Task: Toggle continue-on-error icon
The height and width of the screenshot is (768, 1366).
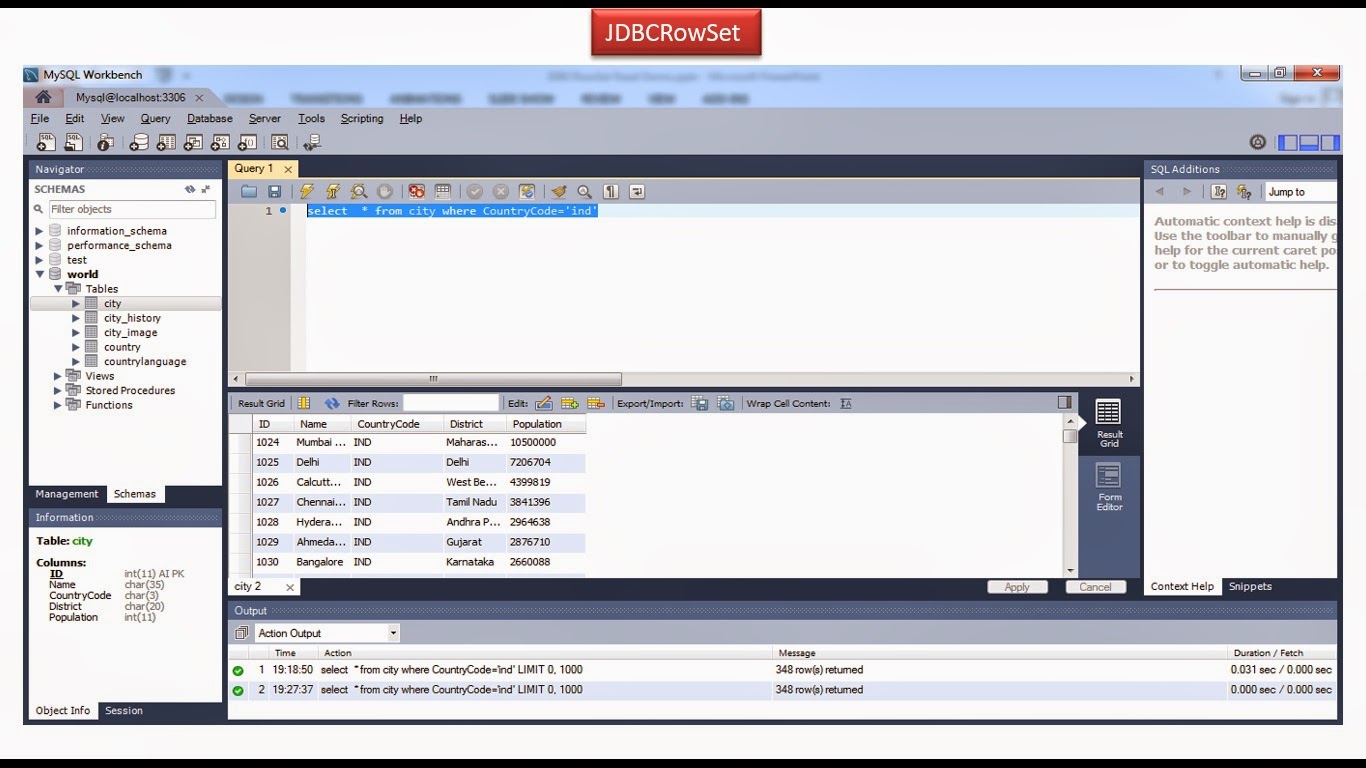Action: click(x=417, y=191)
